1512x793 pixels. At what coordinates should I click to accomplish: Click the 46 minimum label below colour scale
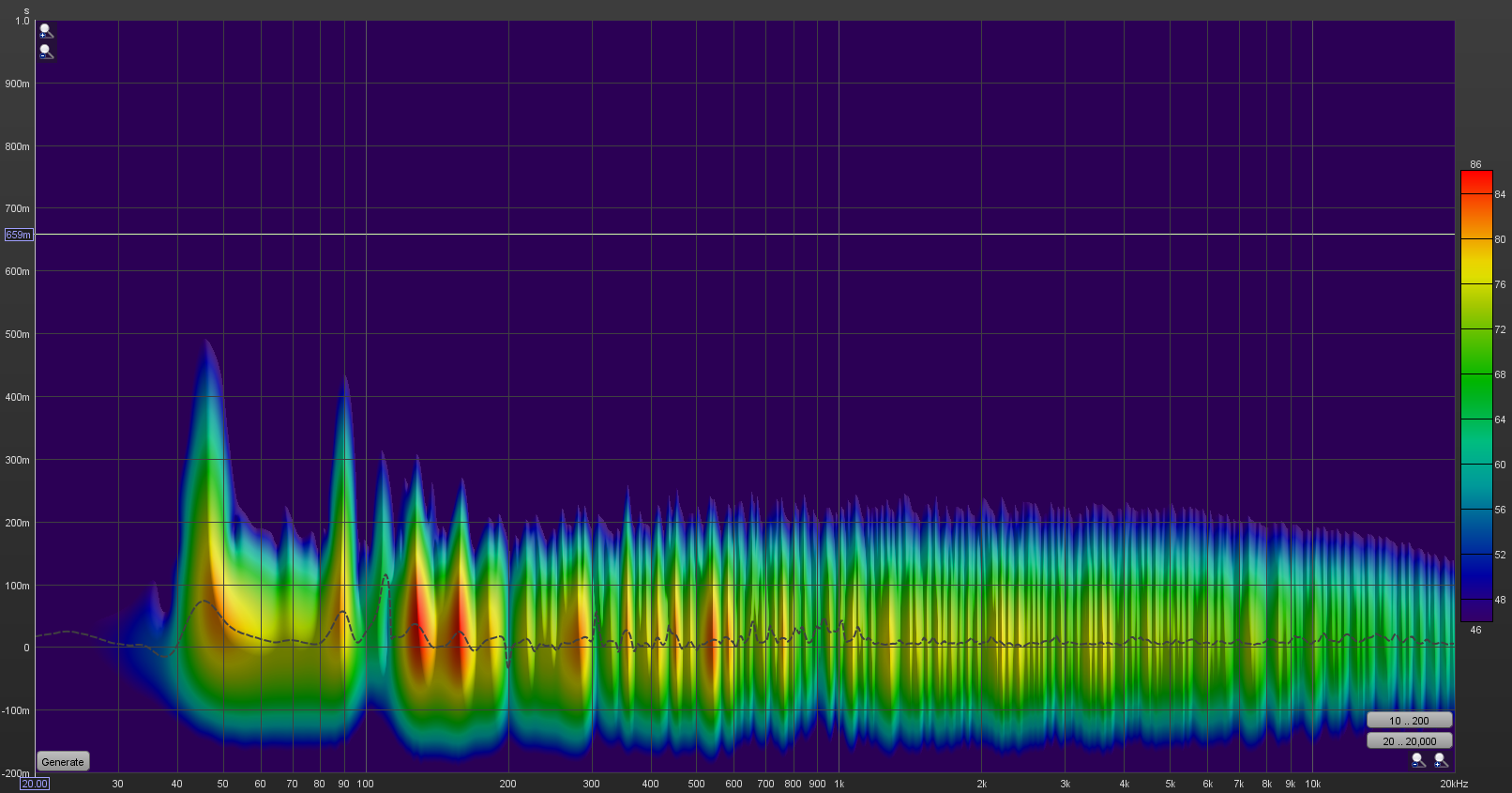click(x=1475, y=630)
